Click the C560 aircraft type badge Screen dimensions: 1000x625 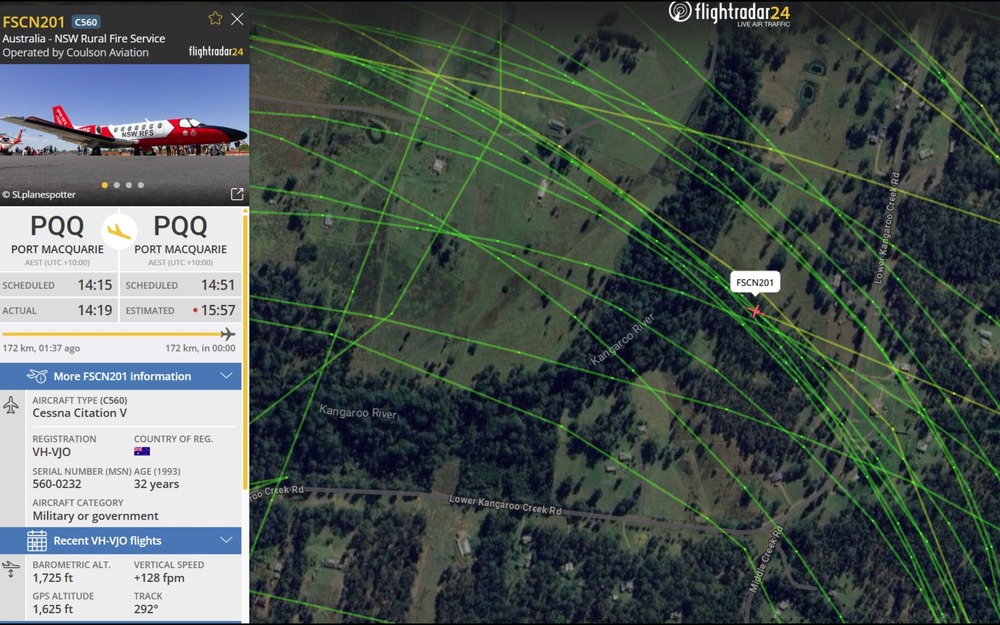(85, 22)
